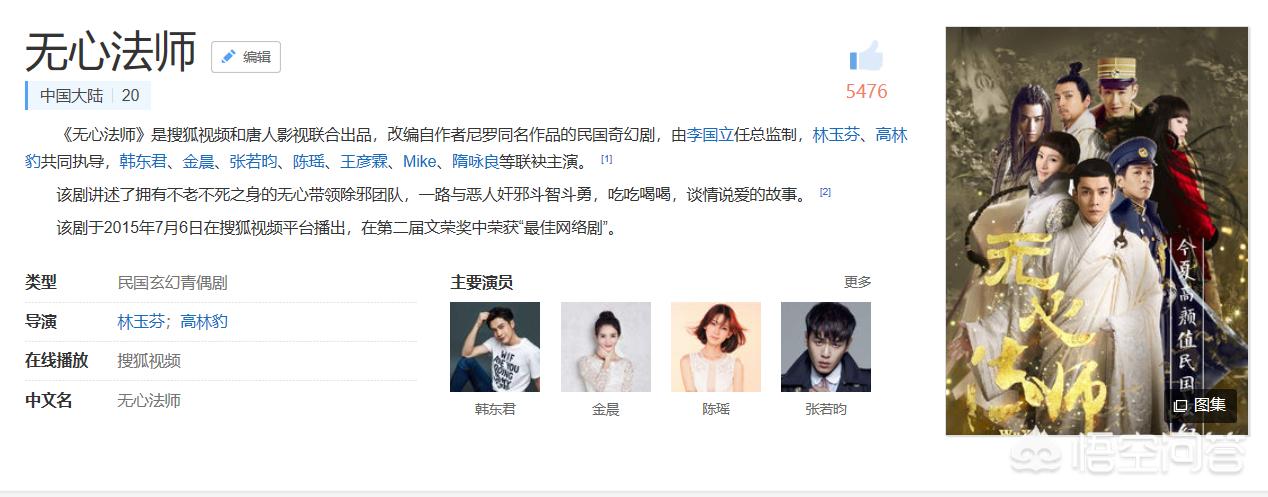
Task: Open the Mike link in cast list
Action: tap(420, 161)
